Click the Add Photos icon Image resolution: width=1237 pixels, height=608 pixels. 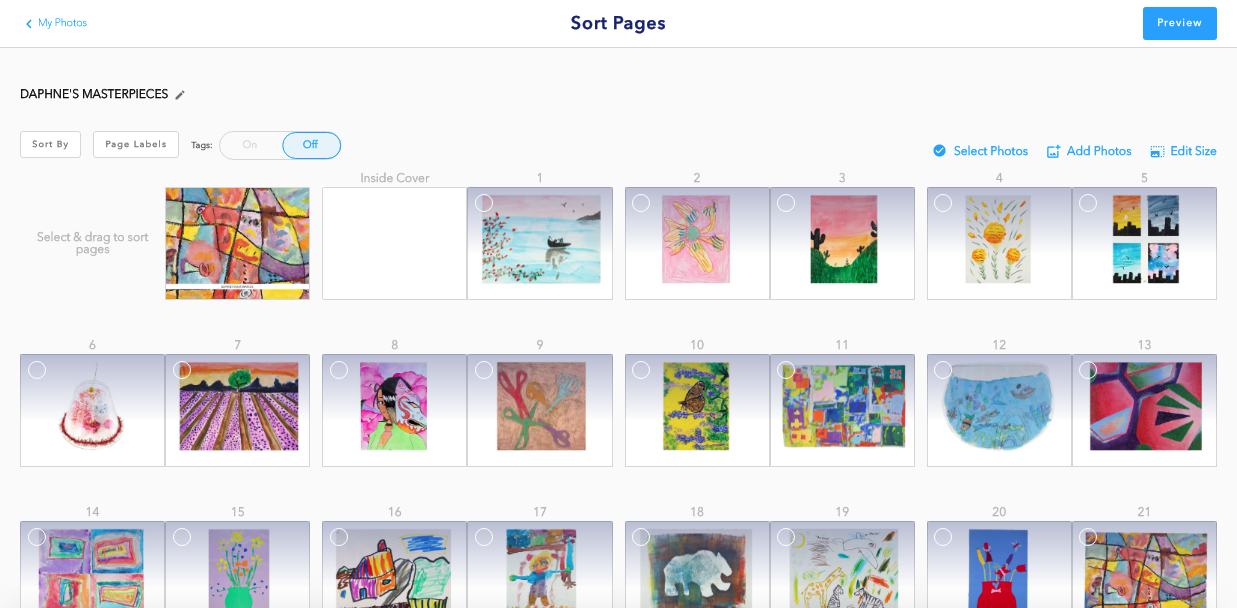[x=1053, y=151]
